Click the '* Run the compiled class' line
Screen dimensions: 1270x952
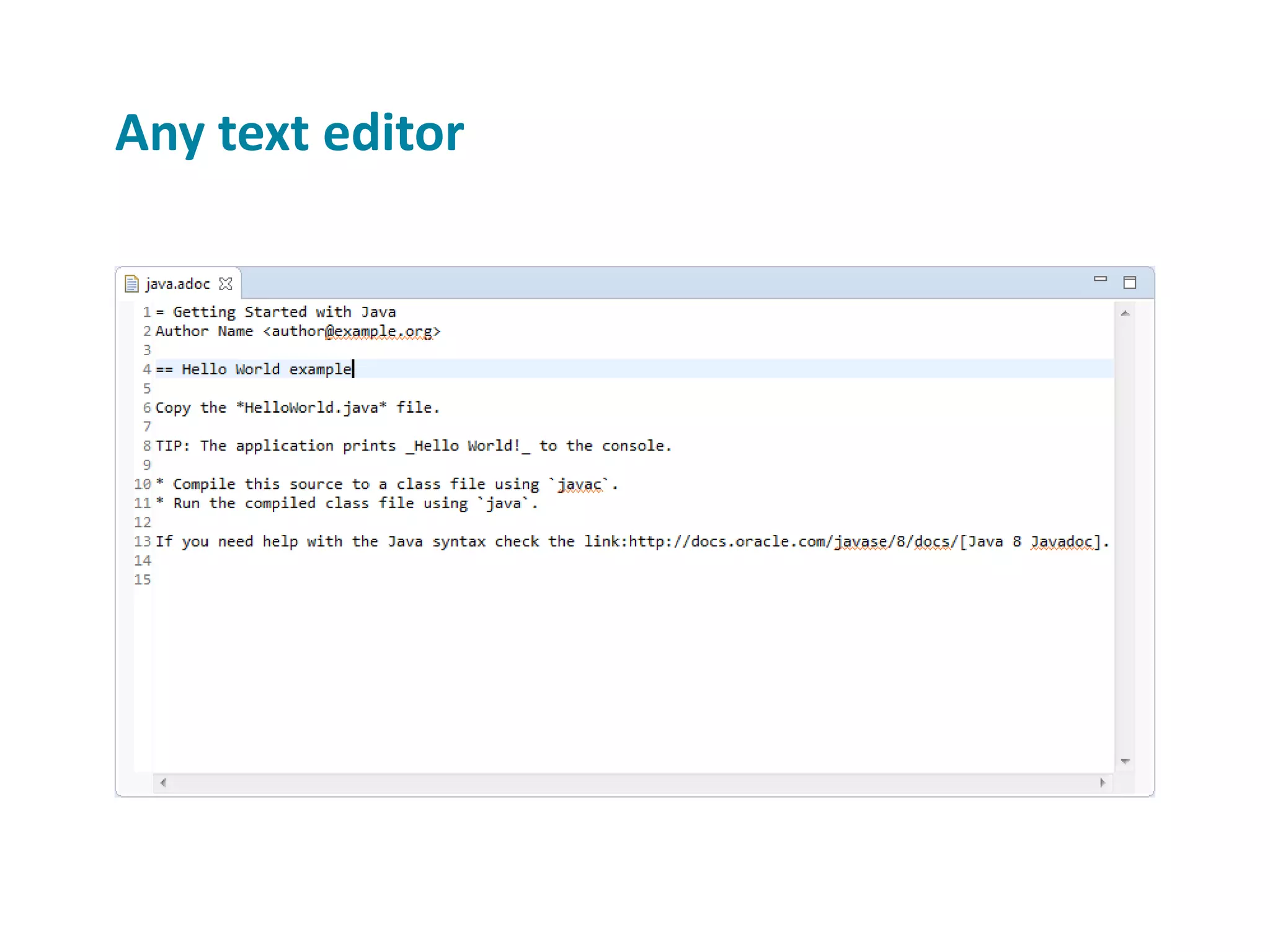[347, 504]
